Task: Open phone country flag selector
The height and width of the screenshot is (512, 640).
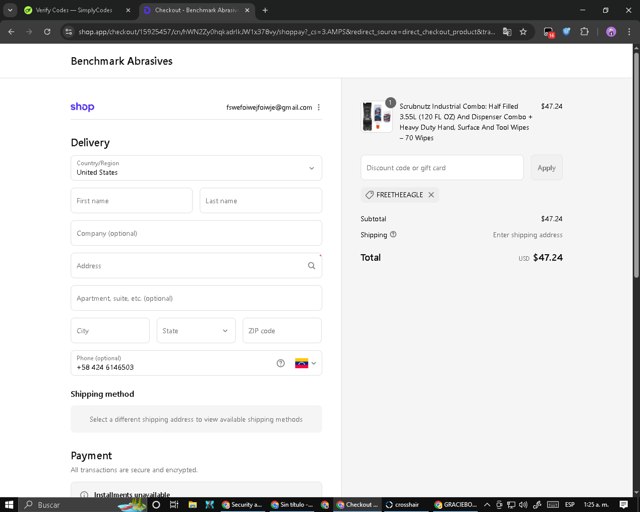Action: (305, 363)
